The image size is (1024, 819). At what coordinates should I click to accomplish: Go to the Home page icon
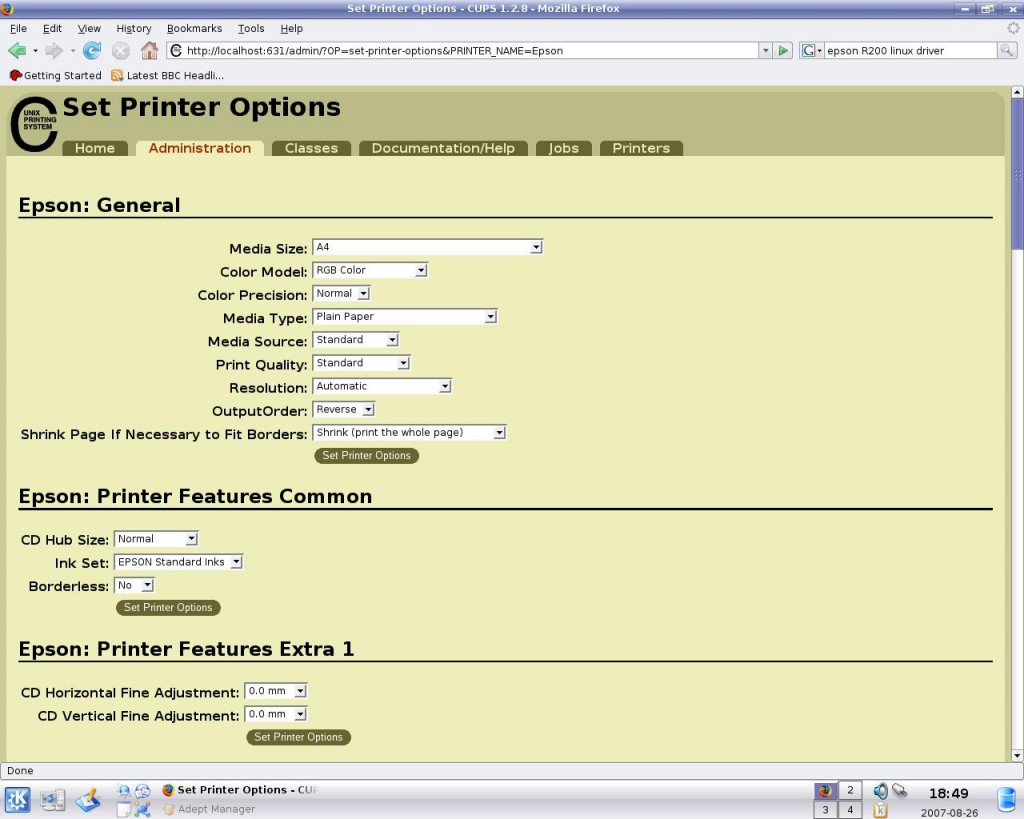point(150,50)
